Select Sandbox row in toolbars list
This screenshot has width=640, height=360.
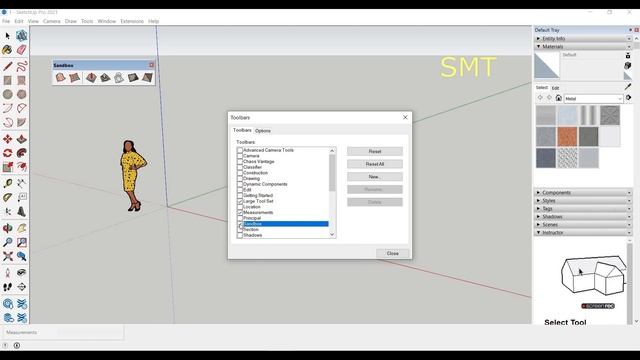(x=286, y=224)
